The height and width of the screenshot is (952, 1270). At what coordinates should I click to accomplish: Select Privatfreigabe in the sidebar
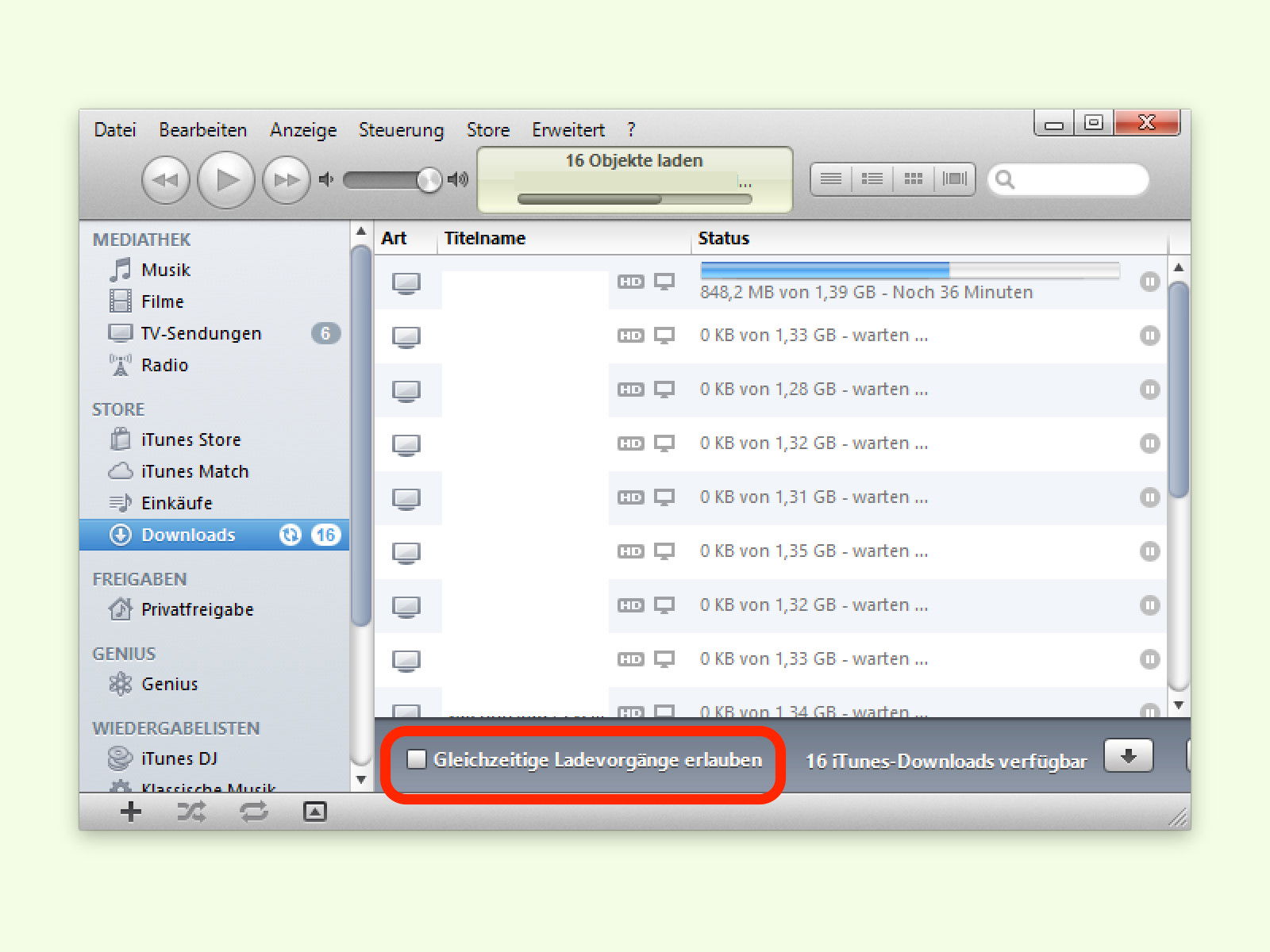pyautogui.click(x=214, y=609)
